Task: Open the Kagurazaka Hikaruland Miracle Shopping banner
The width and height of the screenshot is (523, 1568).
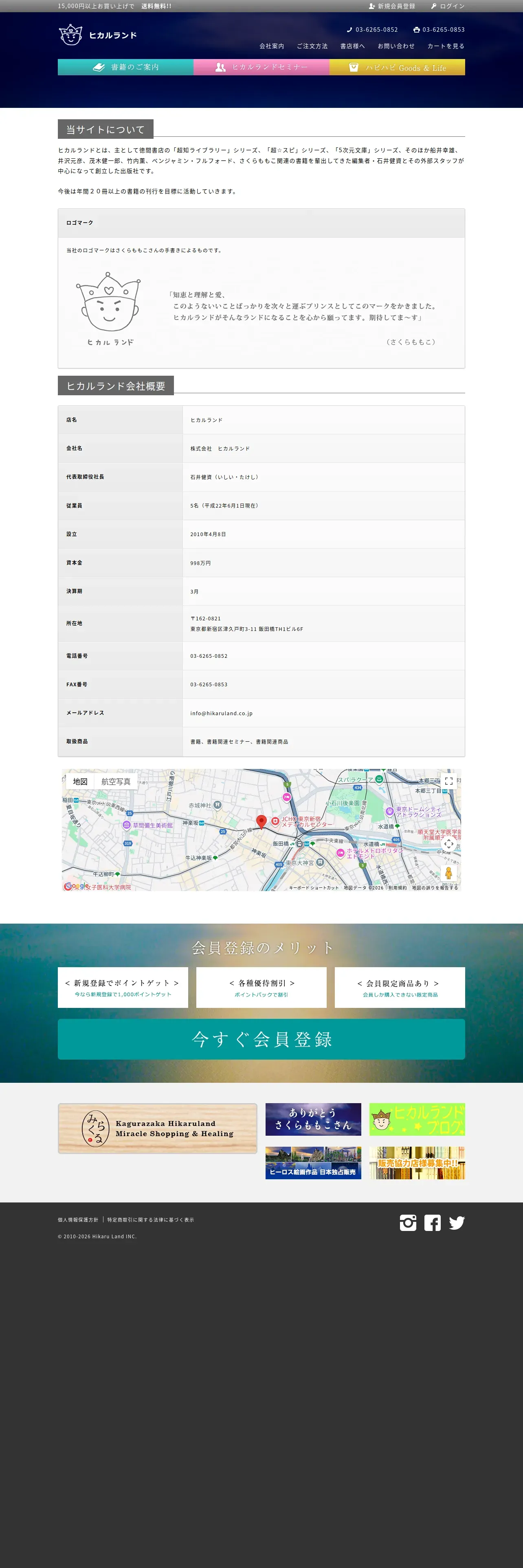Action: (x=158, y=1128)
